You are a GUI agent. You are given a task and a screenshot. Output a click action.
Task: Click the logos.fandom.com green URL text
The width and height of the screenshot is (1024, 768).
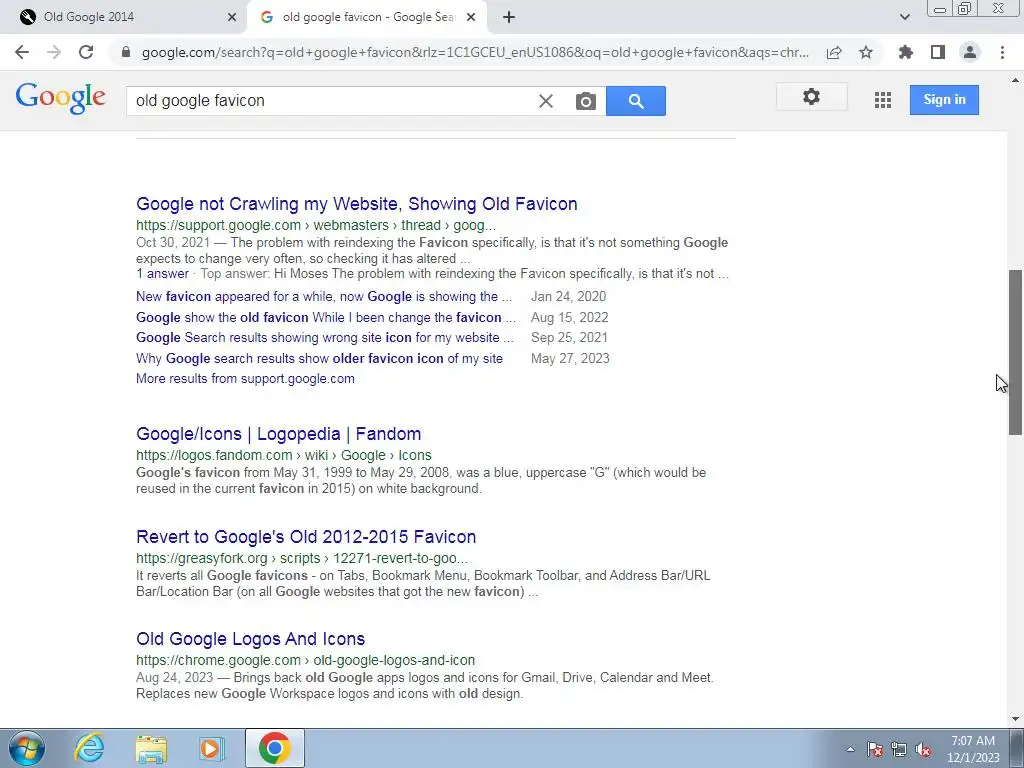pyautogui.click(x=283, y=455)
